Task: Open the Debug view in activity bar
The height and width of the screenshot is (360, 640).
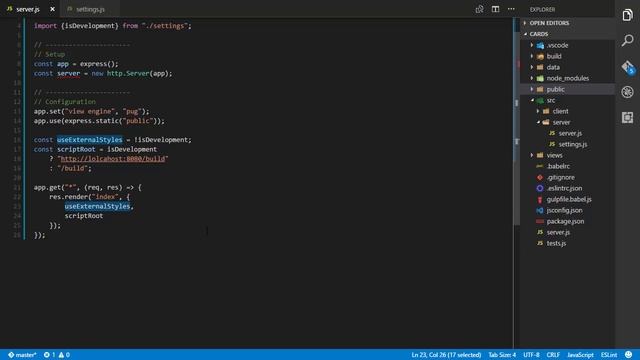Action: coord(627,92)
